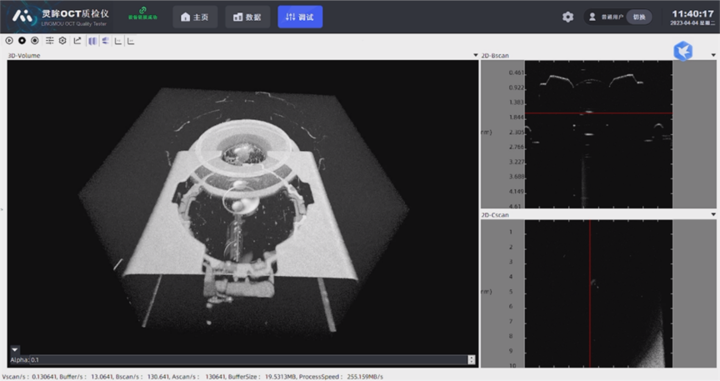Expand the 2D-Bscan panel dropdown arrow
Viewport: 720px width, 381px height.
pos(713,55)
